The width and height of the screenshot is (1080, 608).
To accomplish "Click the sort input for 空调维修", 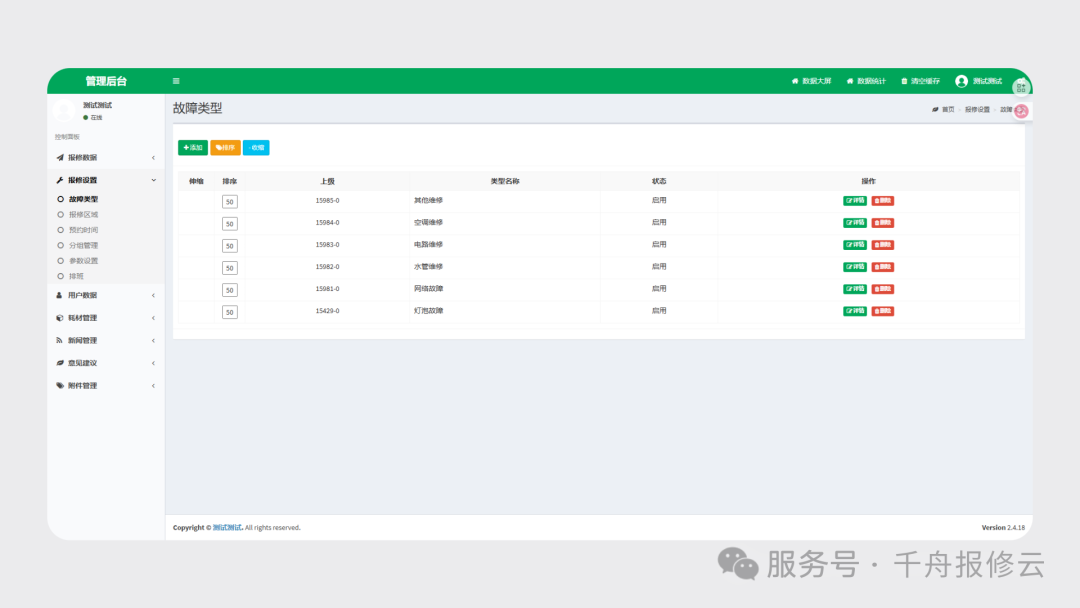I will (230, 224).
